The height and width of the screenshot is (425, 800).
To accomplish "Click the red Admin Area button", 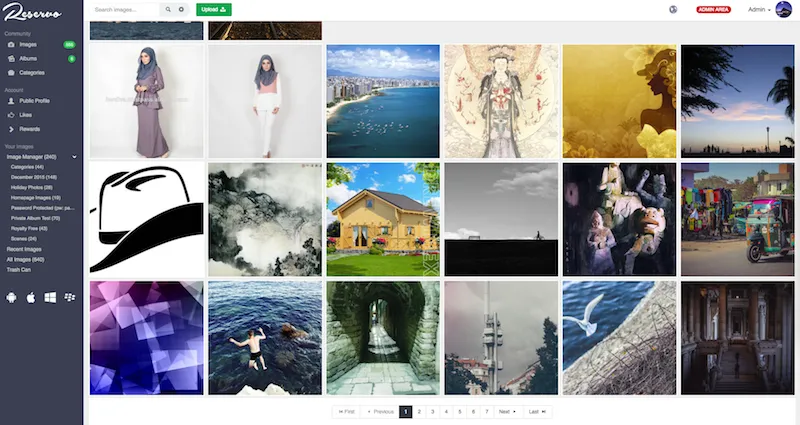I will (713, 9).
